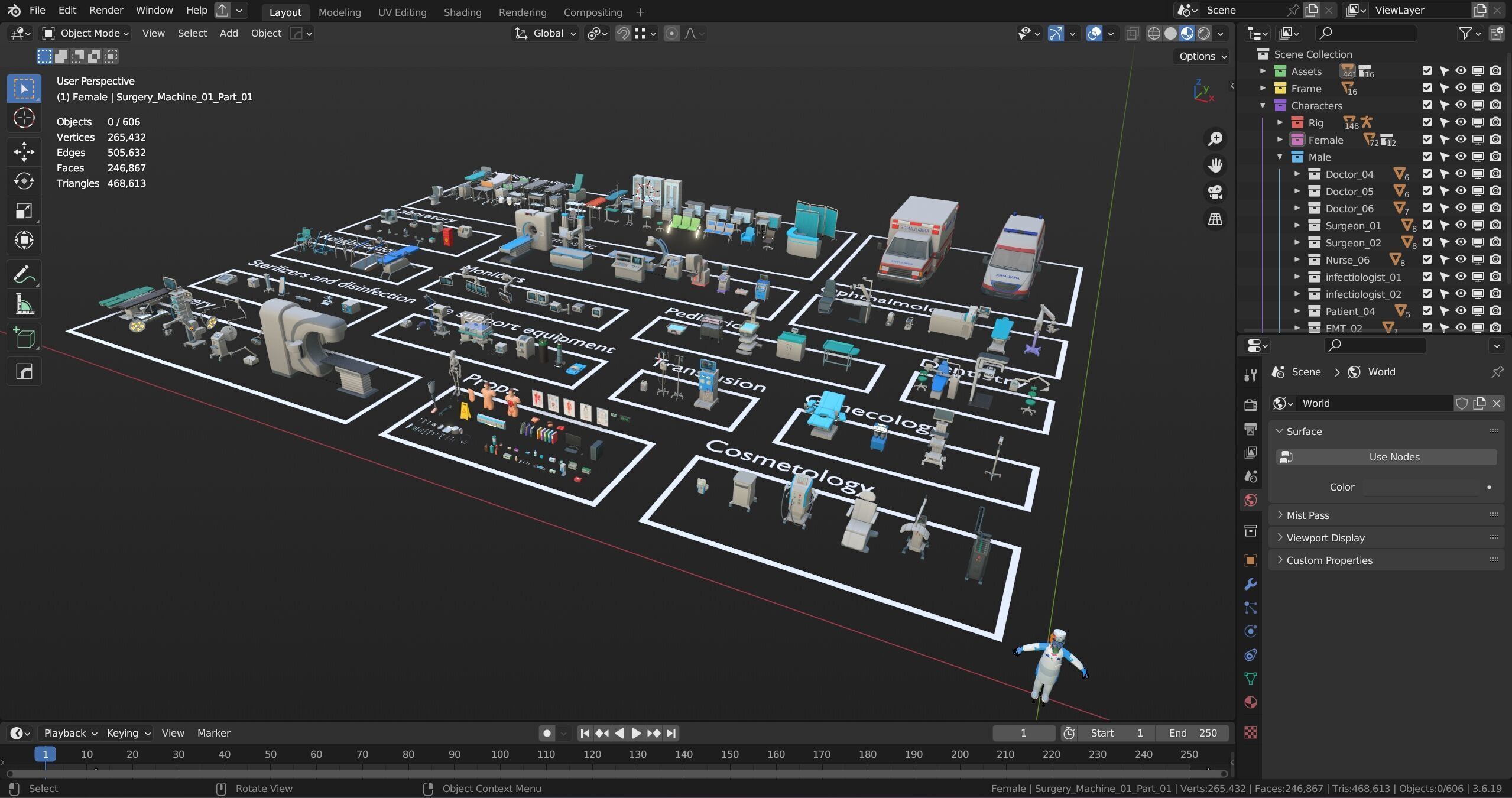Select the Annotate pencil tool
This screenshot has width=1512, height=798.
tap(24, 274)
